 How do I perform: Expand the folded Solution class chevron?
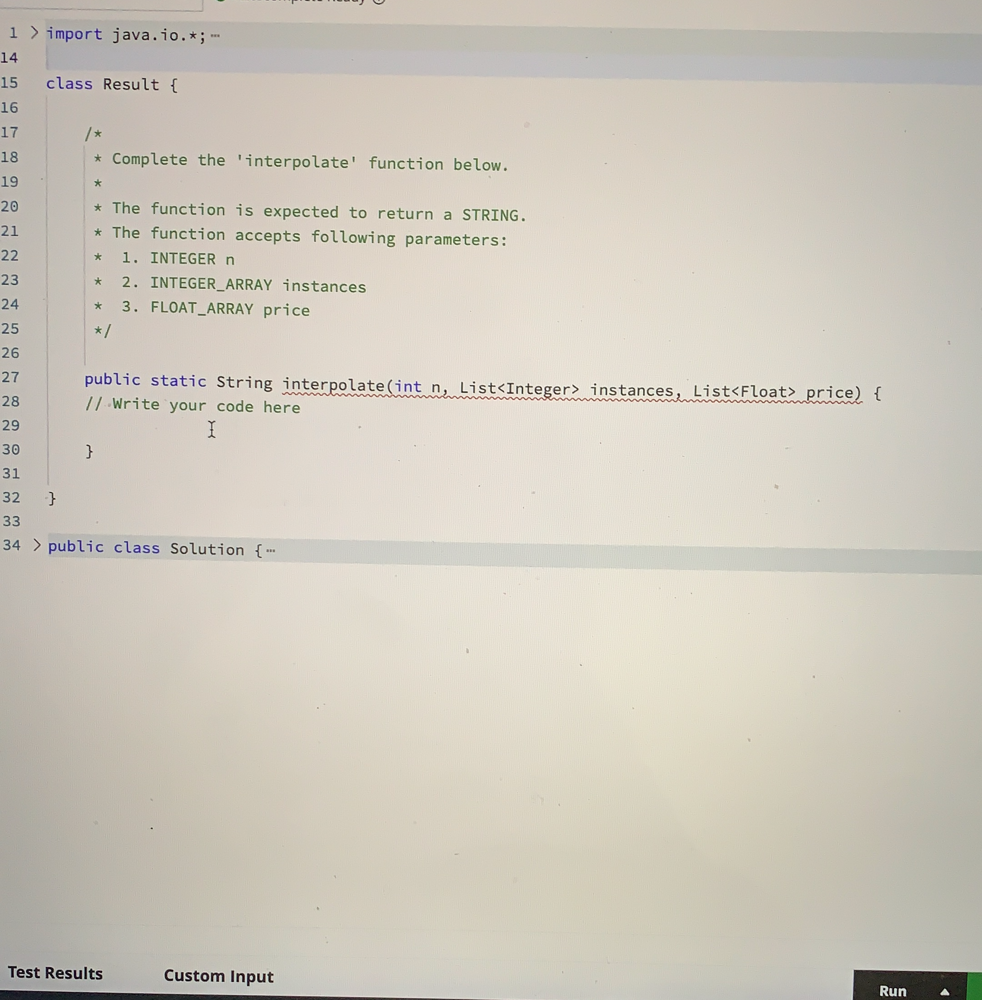(x=36, y=545)
